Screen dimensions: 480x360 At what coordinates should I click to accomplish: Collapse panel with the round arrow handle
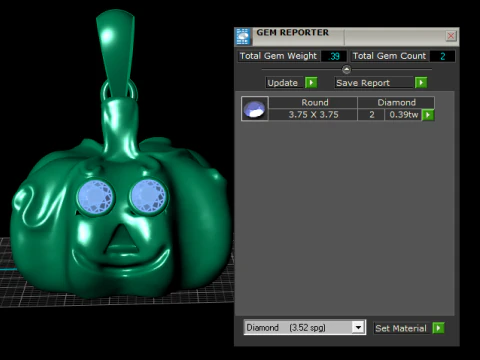pos(346,69)
